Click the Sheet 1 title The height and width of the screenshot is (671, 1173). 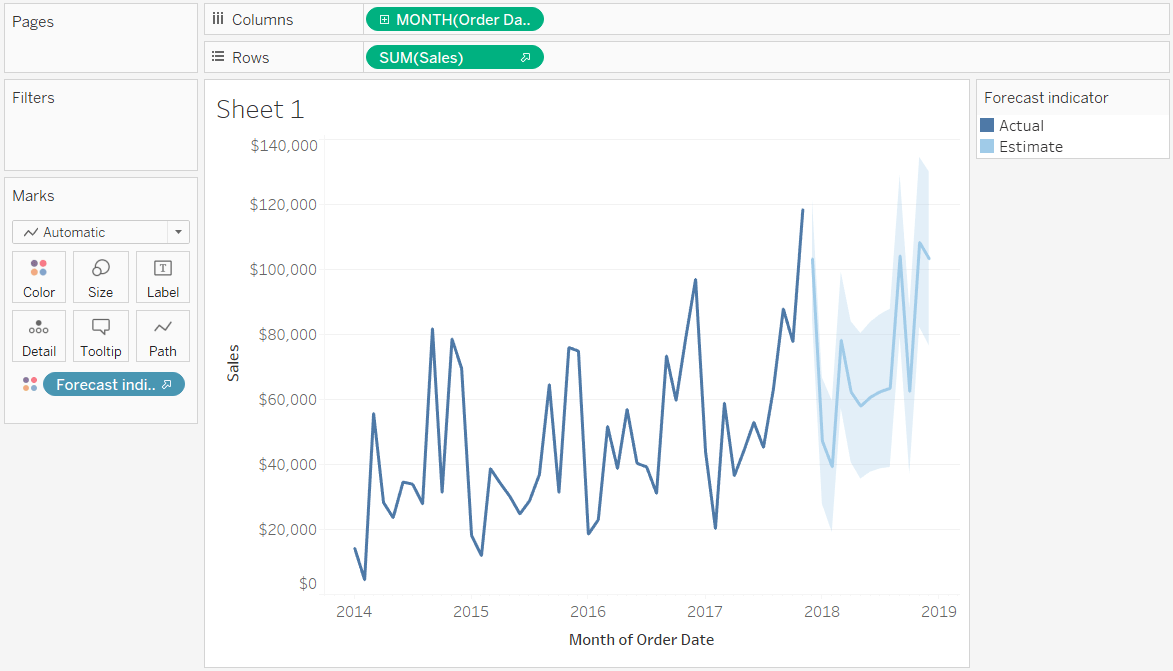pos(260,109)
